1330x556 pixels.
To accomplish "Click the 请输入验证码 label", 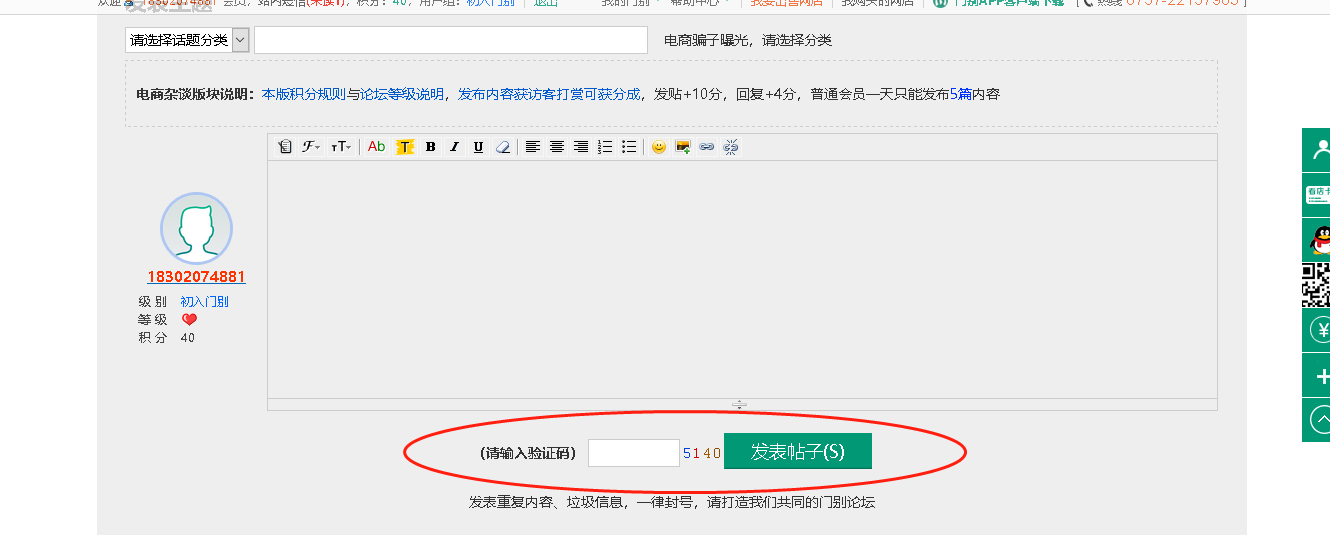I will pyautogui.click(x=528, y=453).
